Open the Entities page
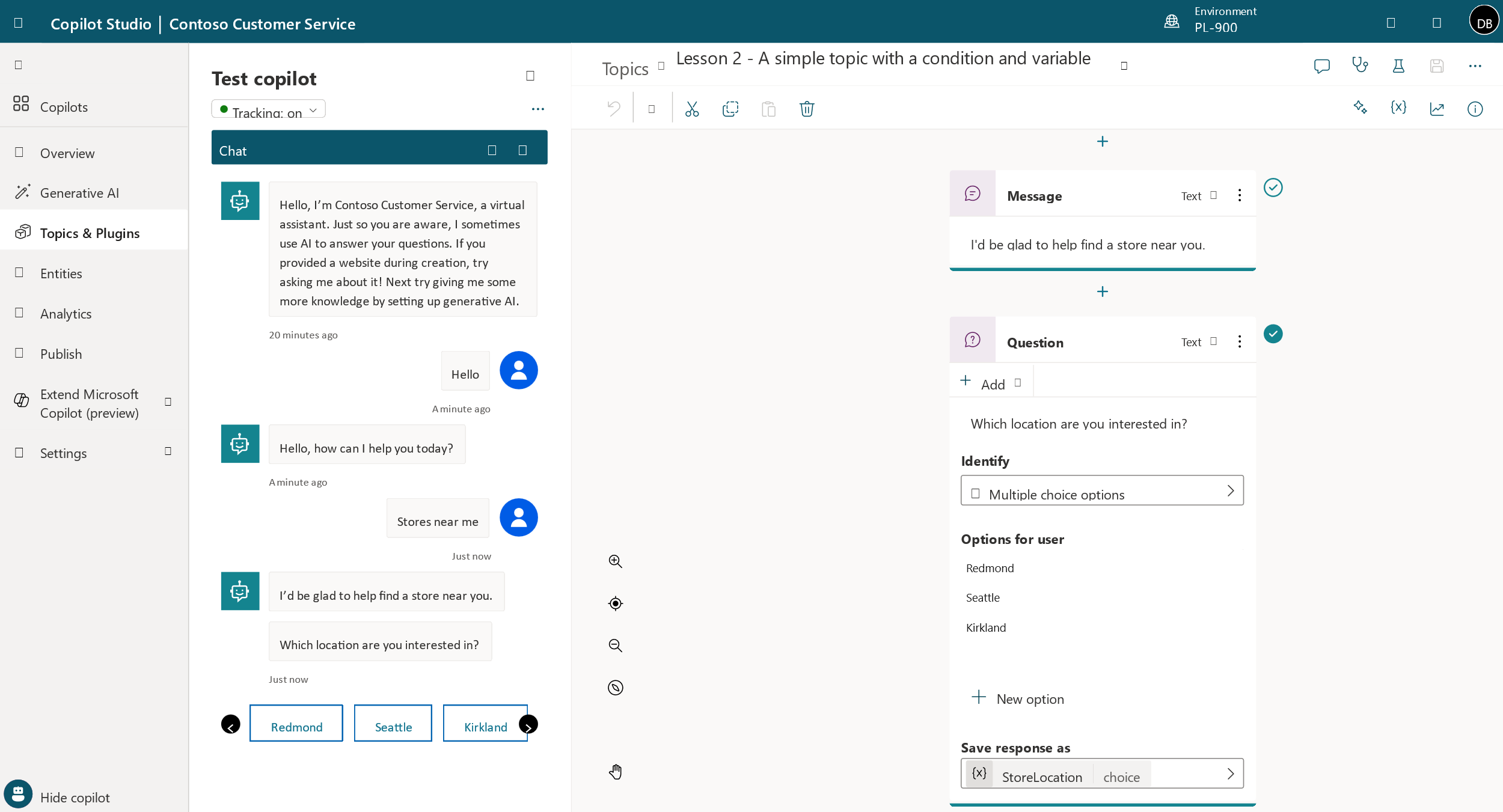The height and width of the screenshot is (812, 1503). (x=94, y=273)
